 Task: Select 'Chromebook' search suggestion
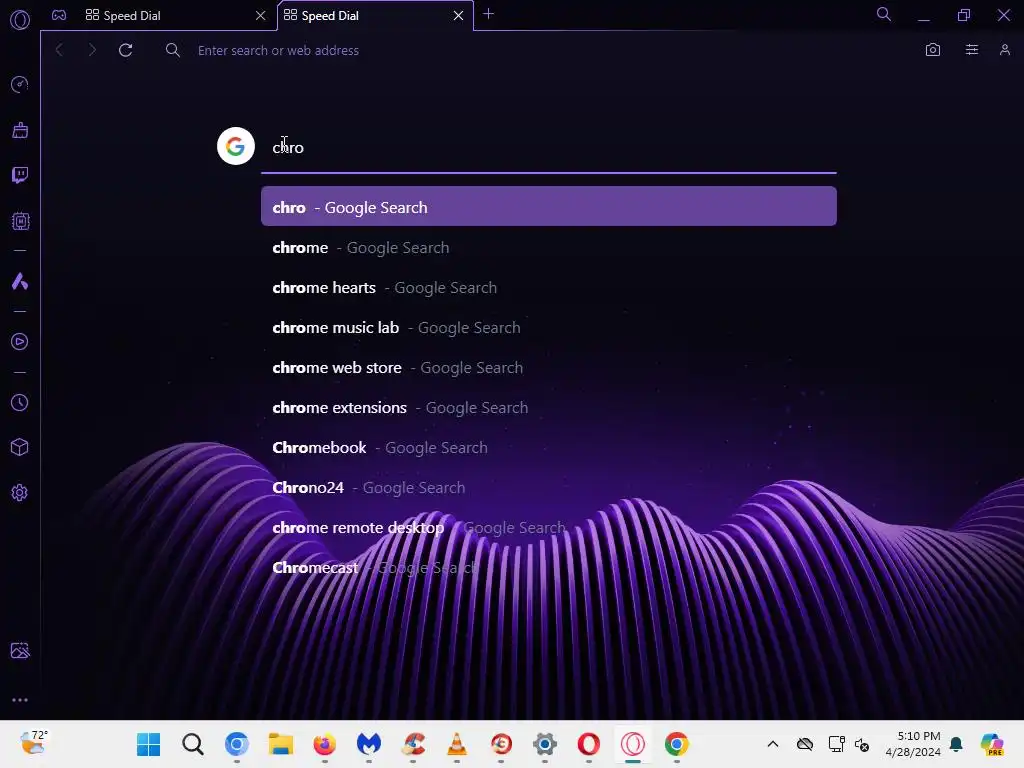(549, 447)
